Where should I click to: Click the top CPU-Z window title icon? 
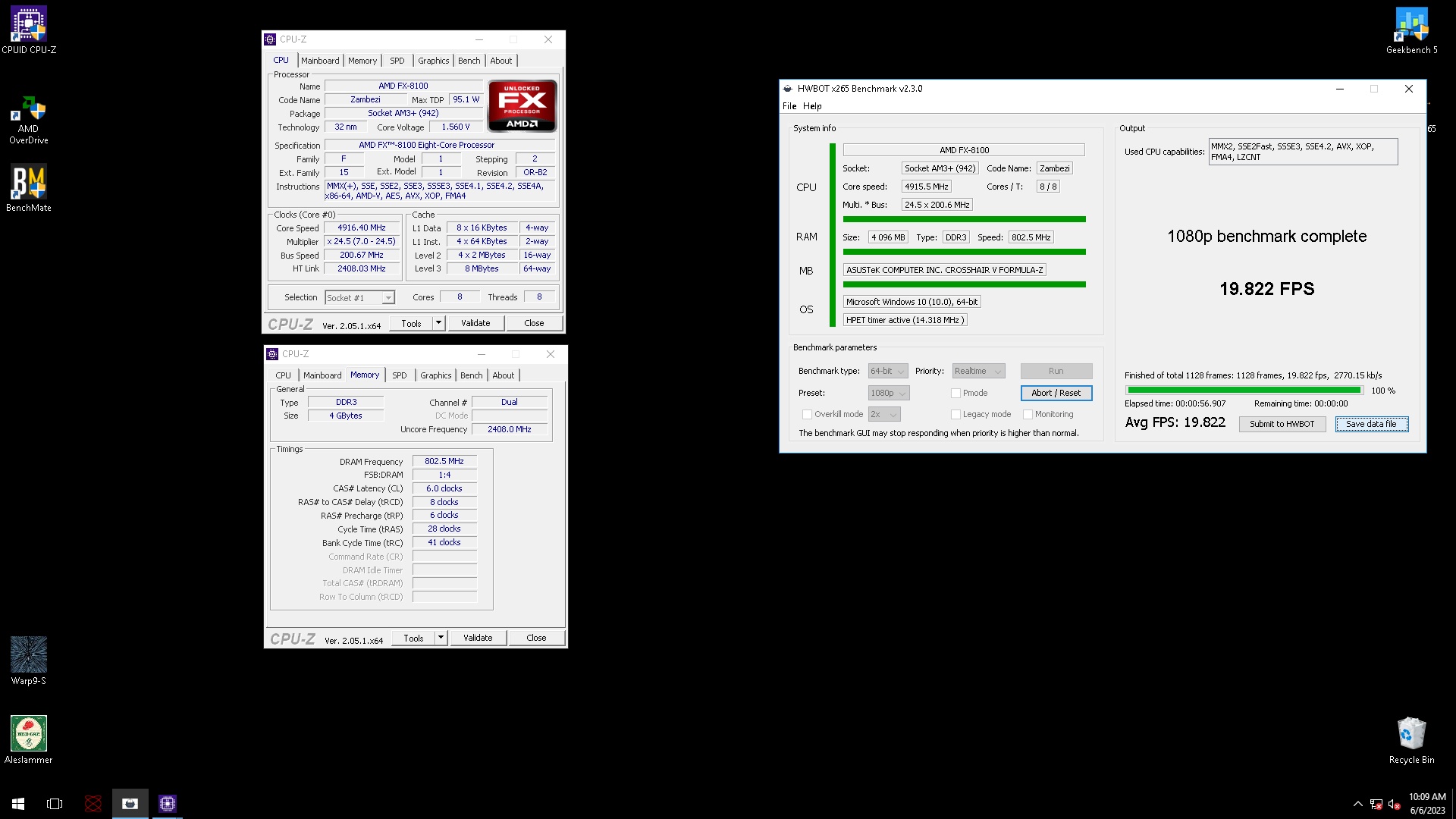pyautogui.click(x=271, y=39)
